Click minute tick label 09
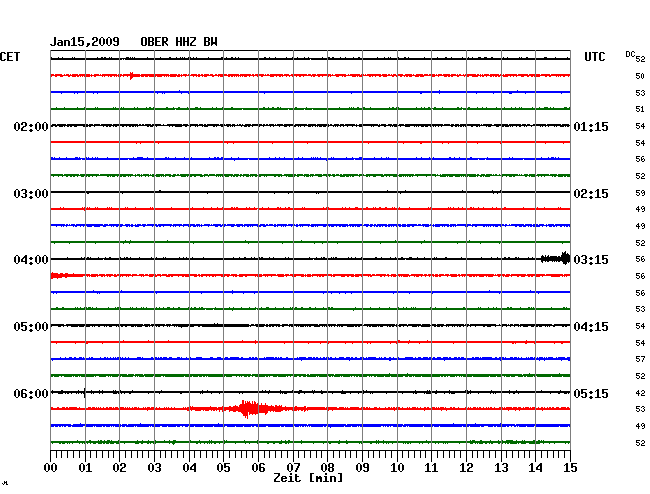Viewport: 650px width, 494px height. coord(362,468)
